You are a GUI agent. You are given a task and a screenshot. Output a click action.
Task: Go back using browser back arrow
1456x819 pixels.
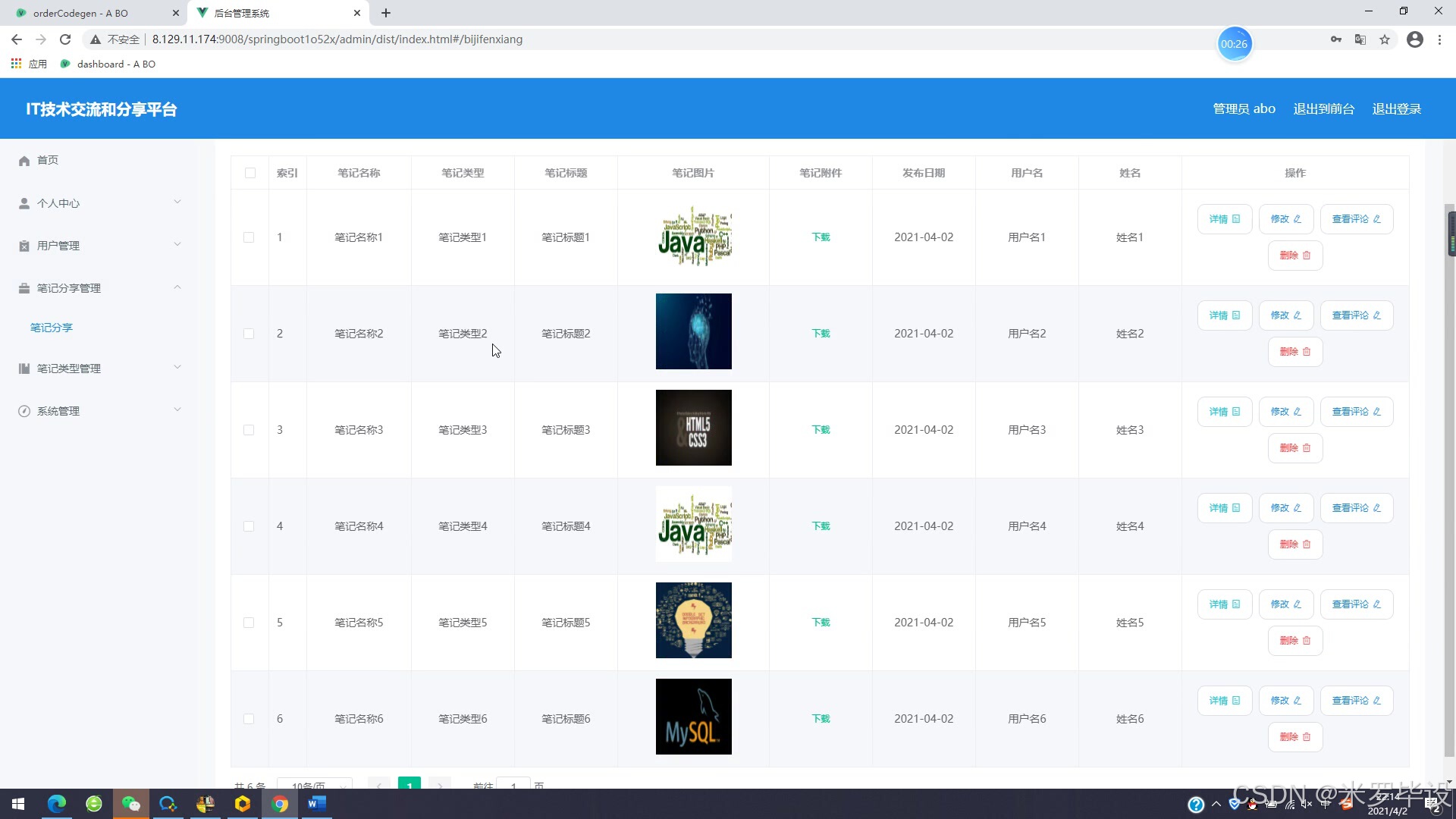coord(17,39)
